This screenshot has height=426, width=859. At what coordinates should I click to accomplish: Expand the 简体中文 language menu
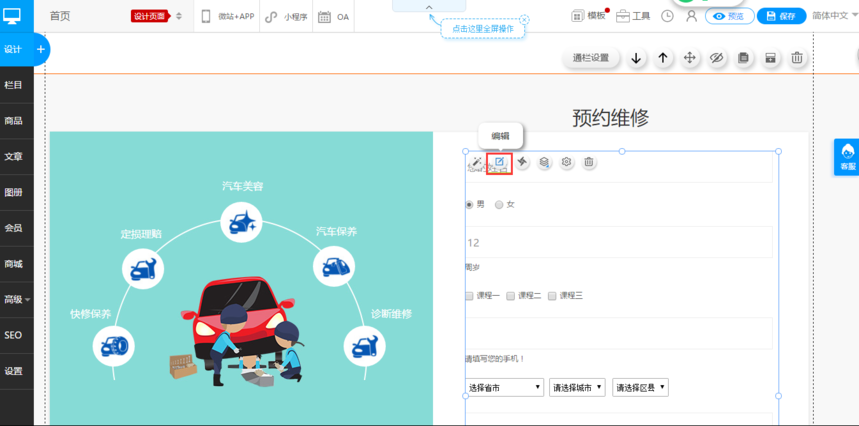click(x=833, y=16)
